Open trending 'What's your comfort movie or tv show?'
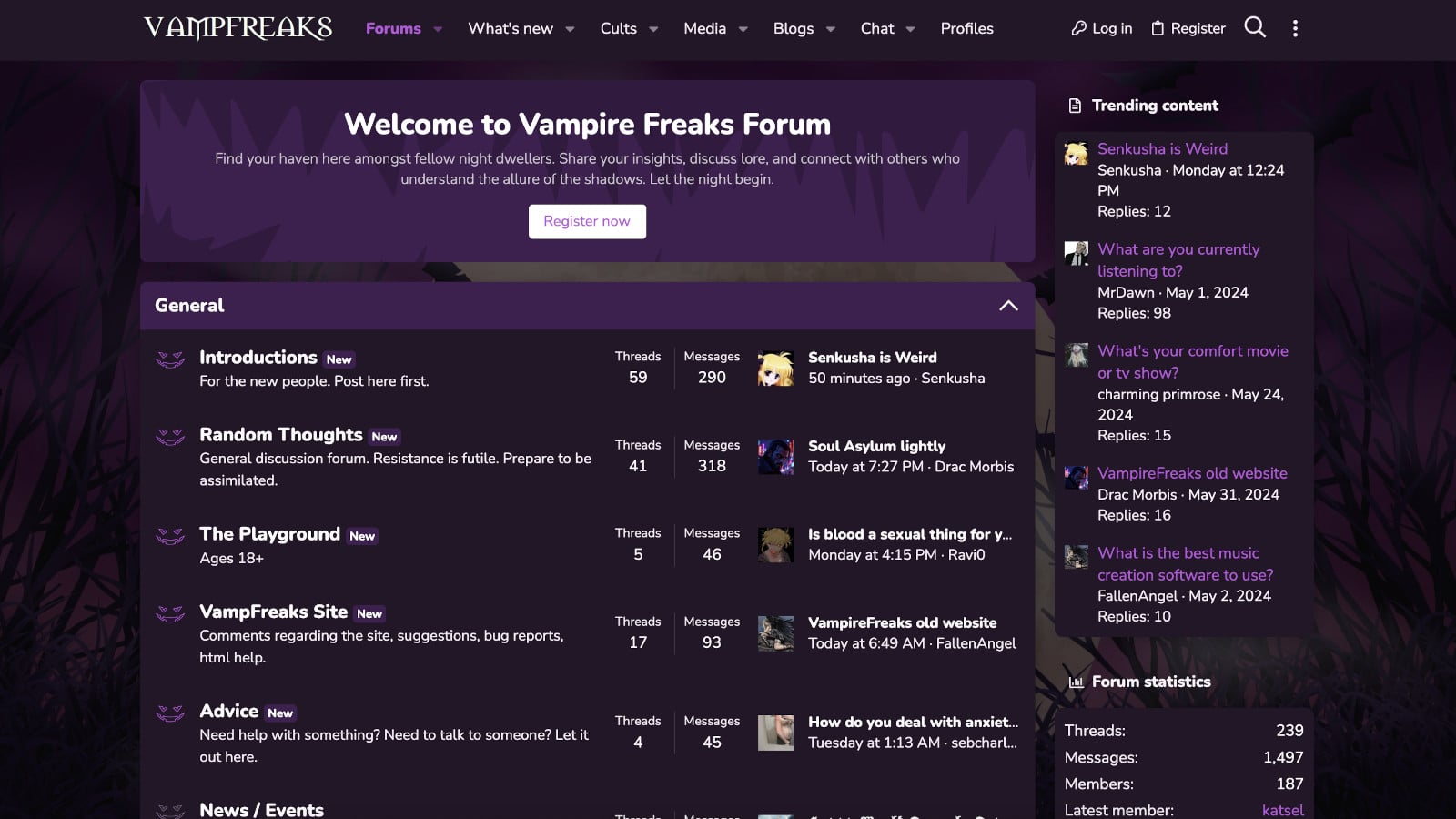 pyautogui.click(x=1193, y=362)
